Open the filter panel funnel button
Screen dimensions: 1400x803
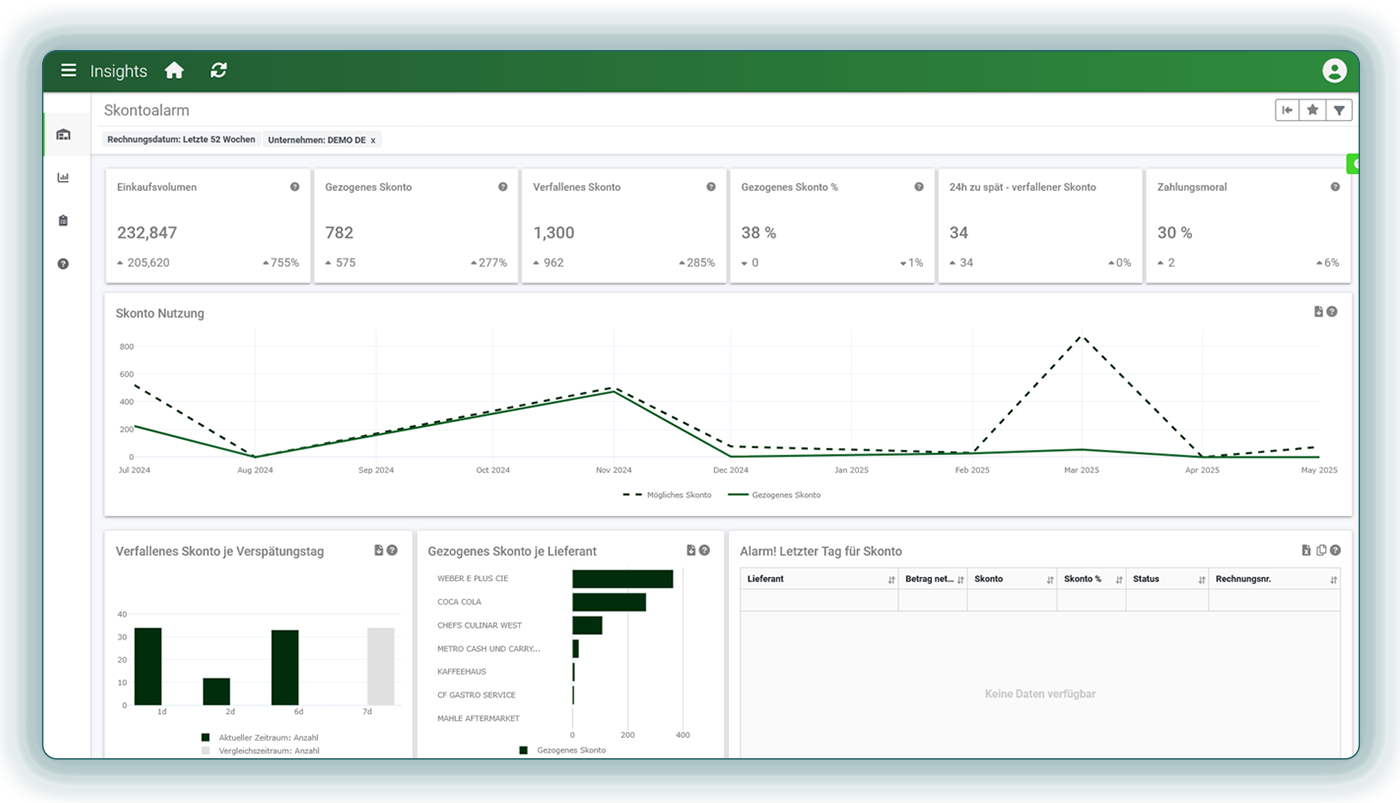pyautogui.click(x=1339, y=110)
